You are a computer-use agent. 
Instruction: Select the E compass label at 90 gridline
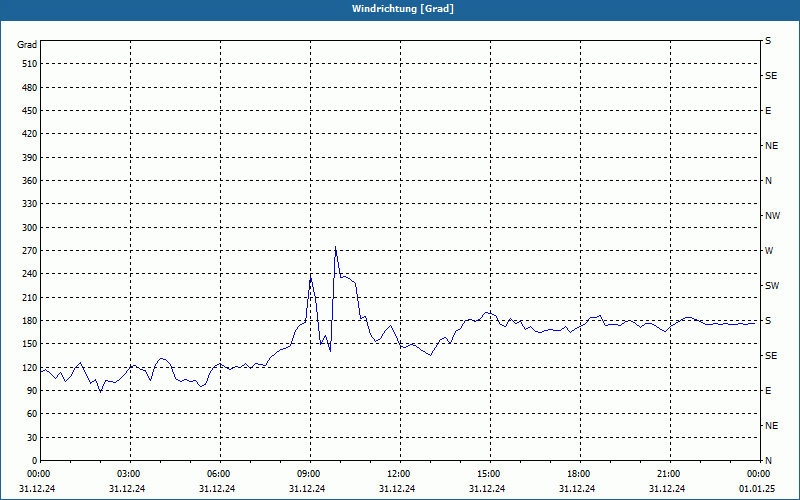click(768, 391)
